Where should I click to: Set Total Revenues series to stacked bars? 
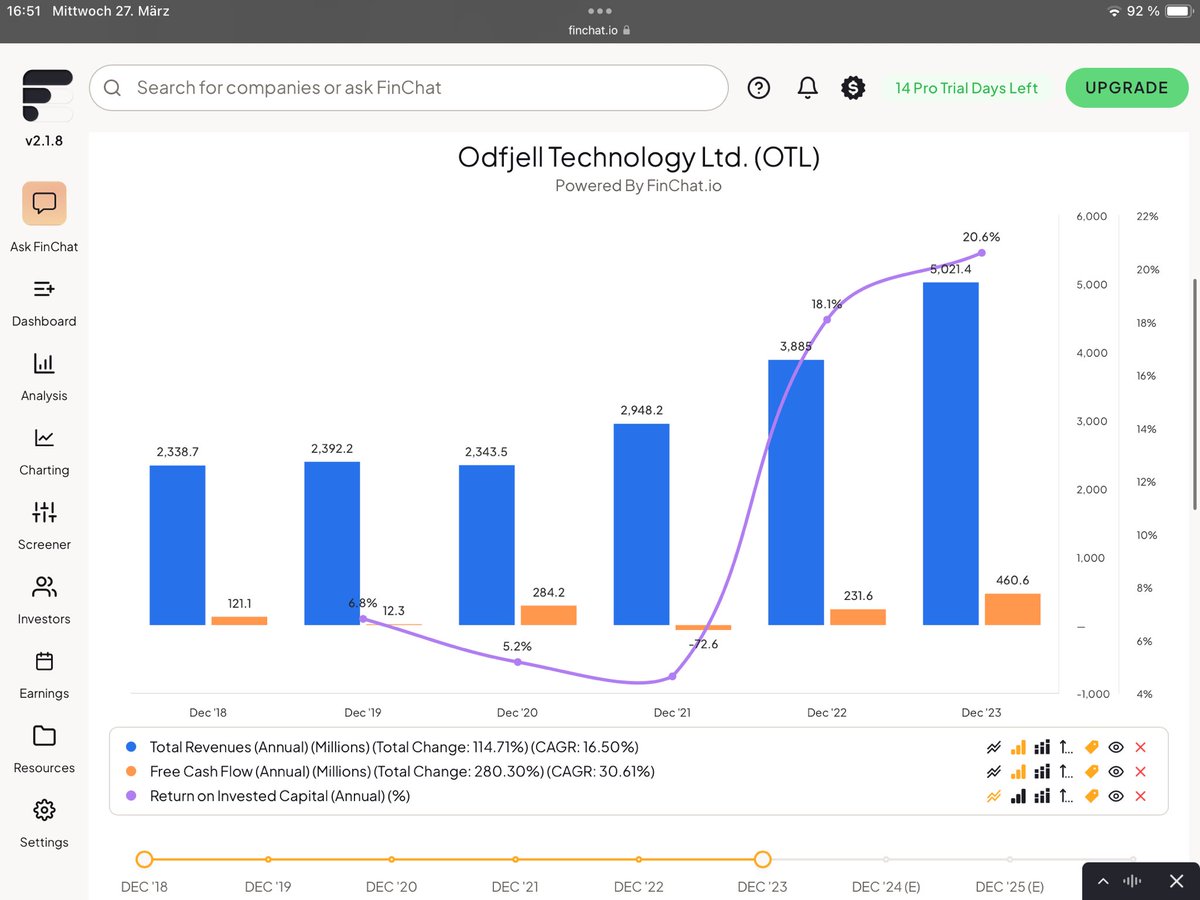pos(1042,747)
